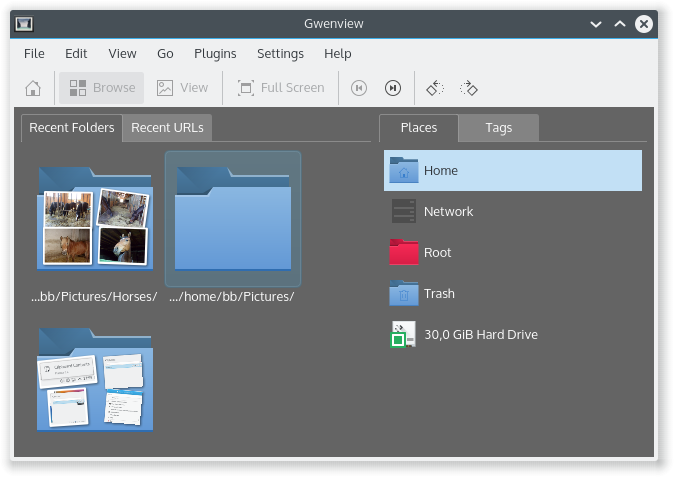
Task: Switch to the Recent URLs tab
Action: [167, 127]
